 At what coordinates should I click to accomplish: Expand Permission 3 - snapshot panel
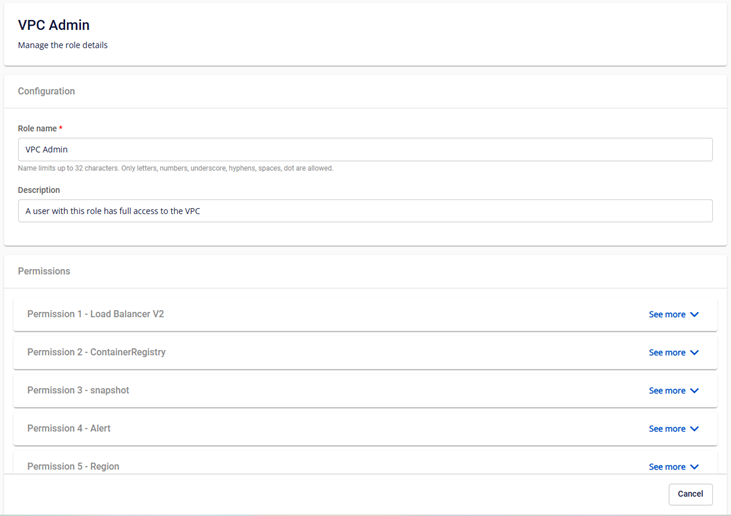point(78,390)
